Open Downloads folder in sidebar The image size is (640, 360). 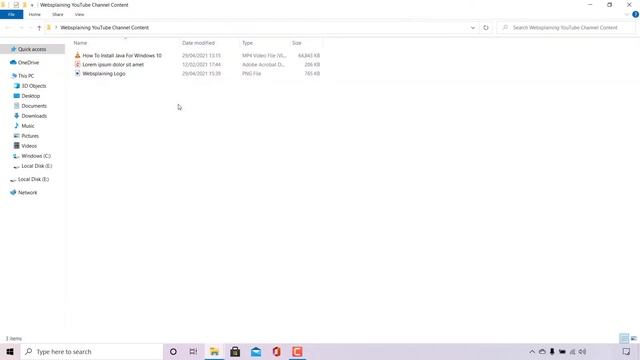click(x=34, y=116)
